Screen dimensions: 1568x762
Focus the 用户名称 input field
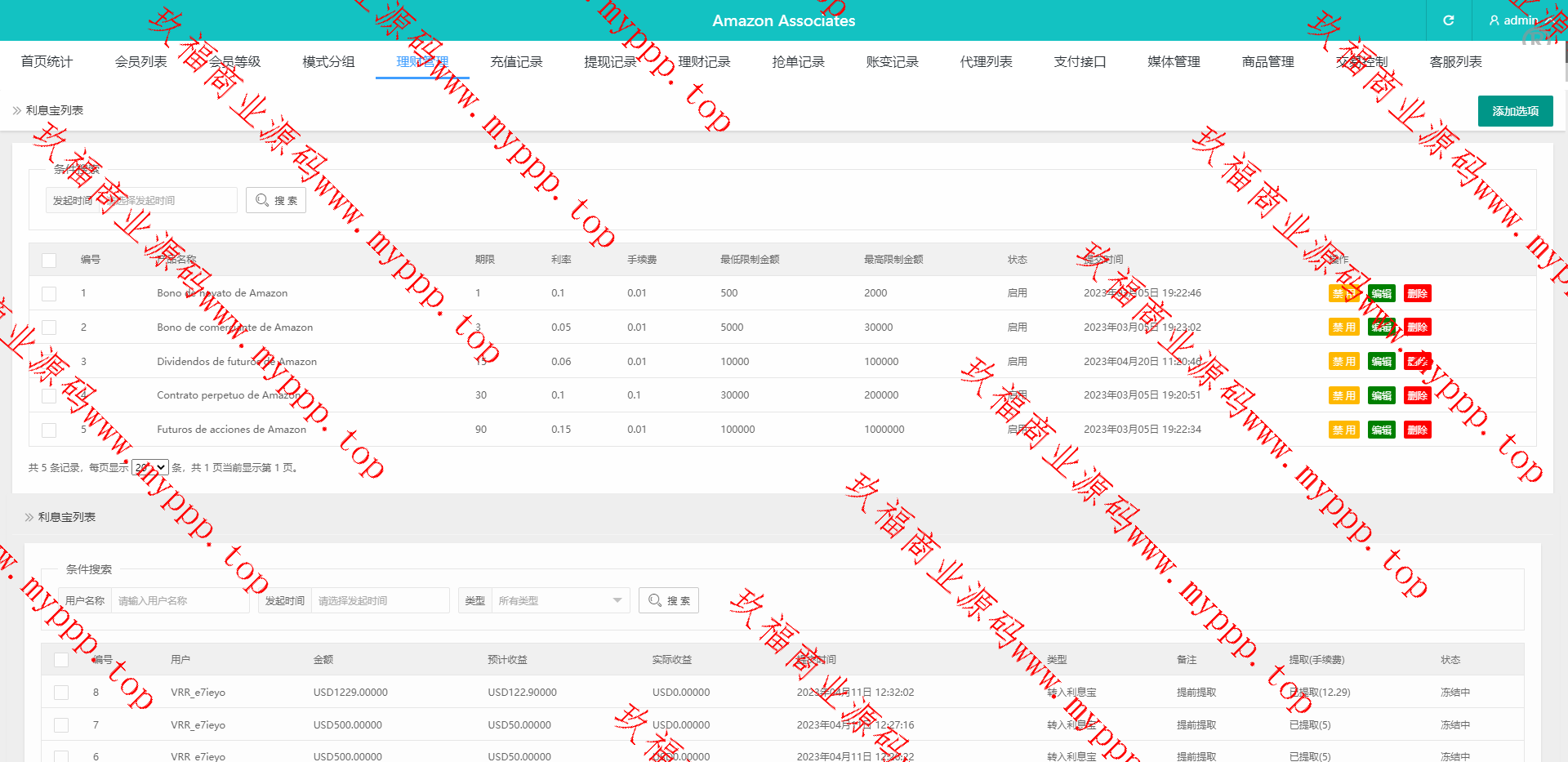[180, 600]
